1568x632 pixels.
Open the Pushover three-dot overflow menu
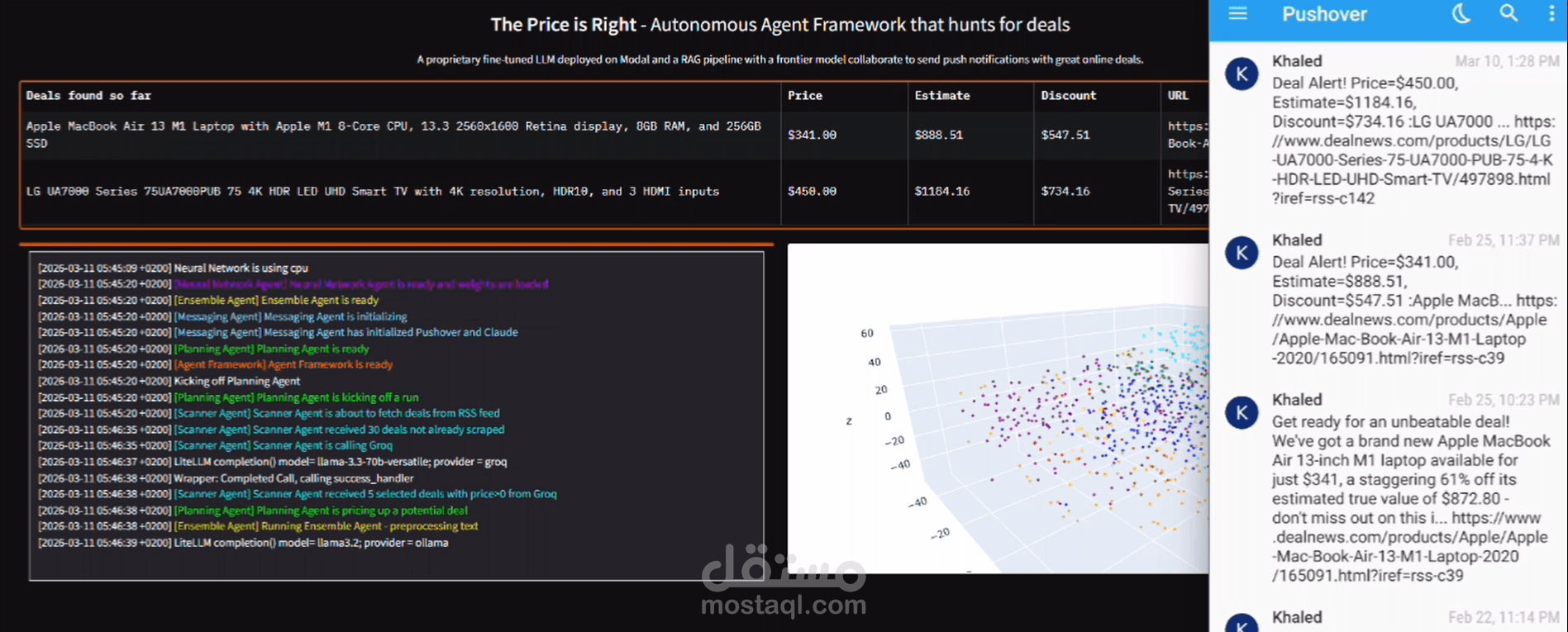point(1551,13)
